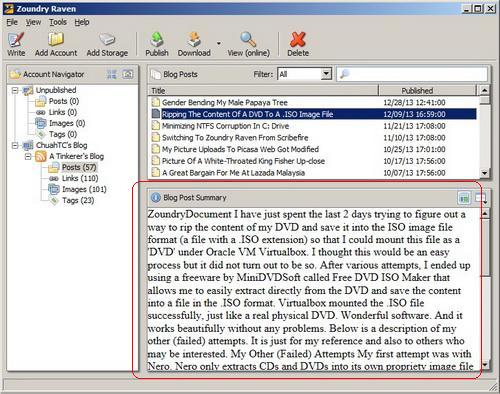Viewport: 500px width, 394px height.
Task: Click the summary pane scrollbar up arrow
Action: (485, 213)
